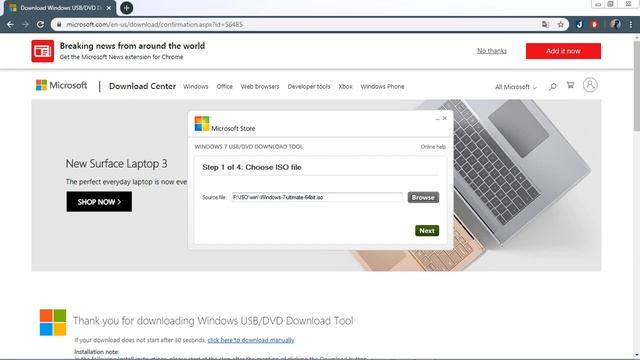Dismiss banner with No thanks
The height and width of the screenshot is (360, 640).
[492, 51]
